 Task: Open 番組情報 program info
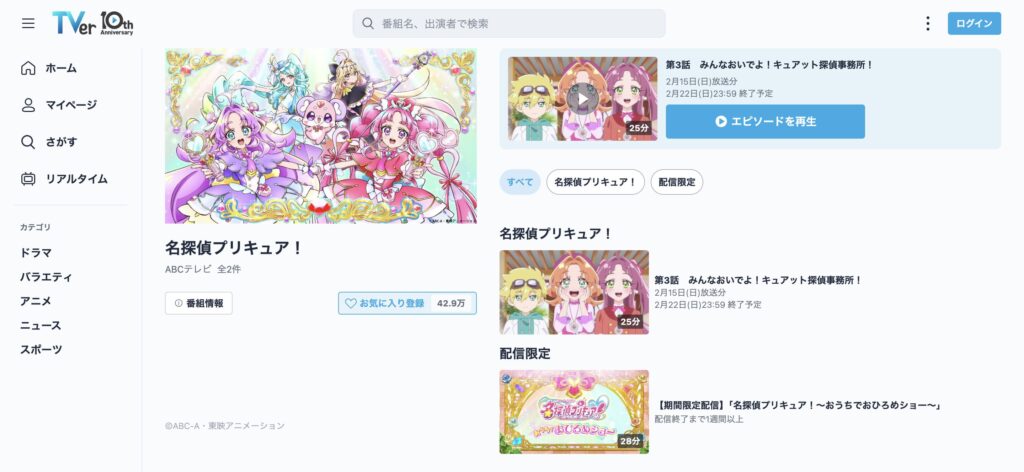click(199, 303)
